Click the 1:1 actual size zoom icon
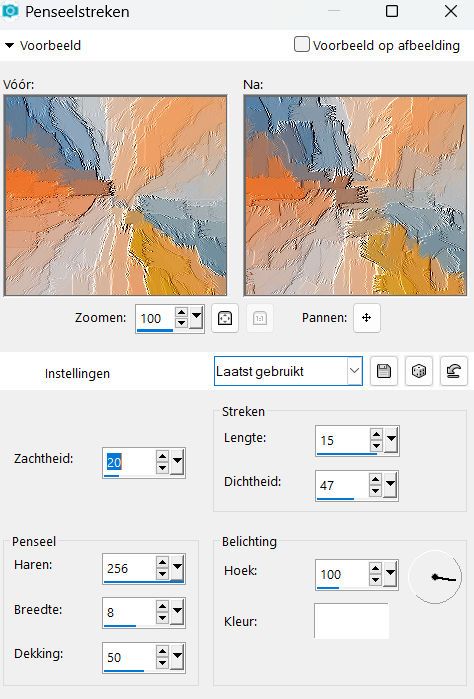Screen dimensions: 474x699 [260, 318]
